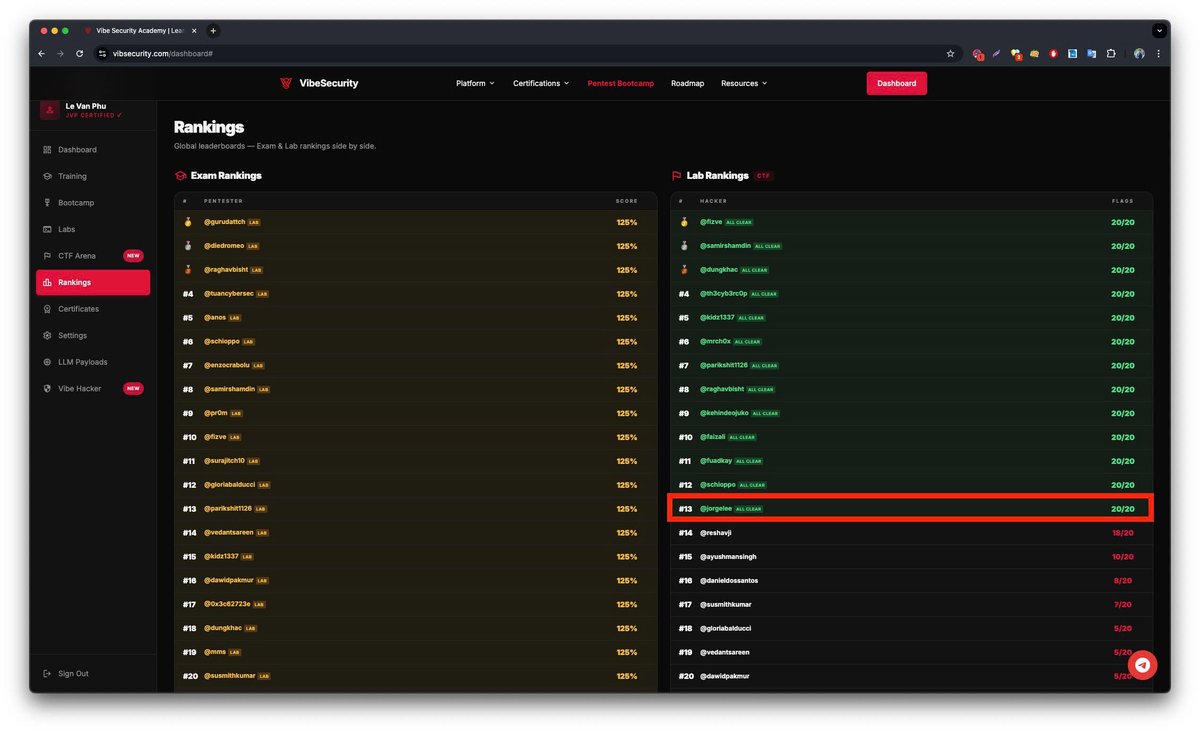Click the Settings gear icon in sidebar
This screenshot has height=732, width=1200.
(x=47, y=336)
